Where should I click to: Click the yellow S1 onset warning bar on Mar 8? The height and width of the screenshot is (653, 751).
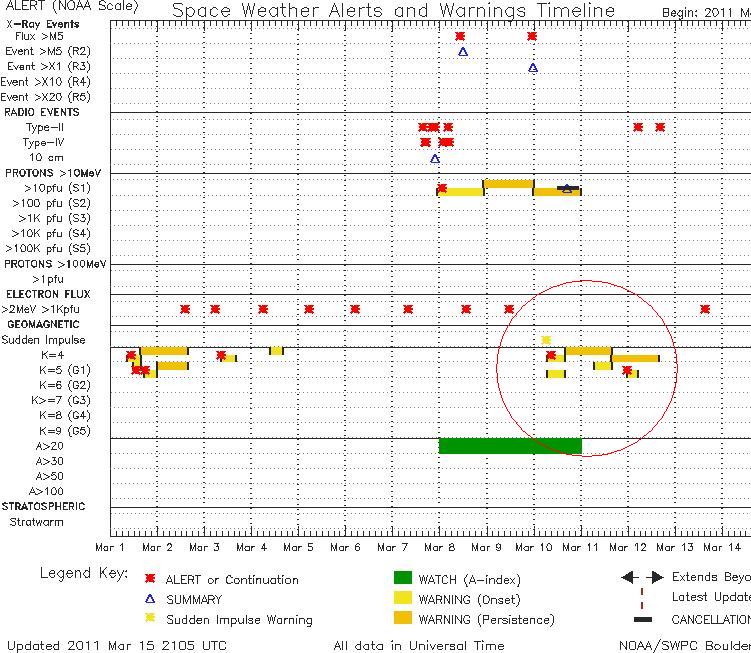[461, 192]
